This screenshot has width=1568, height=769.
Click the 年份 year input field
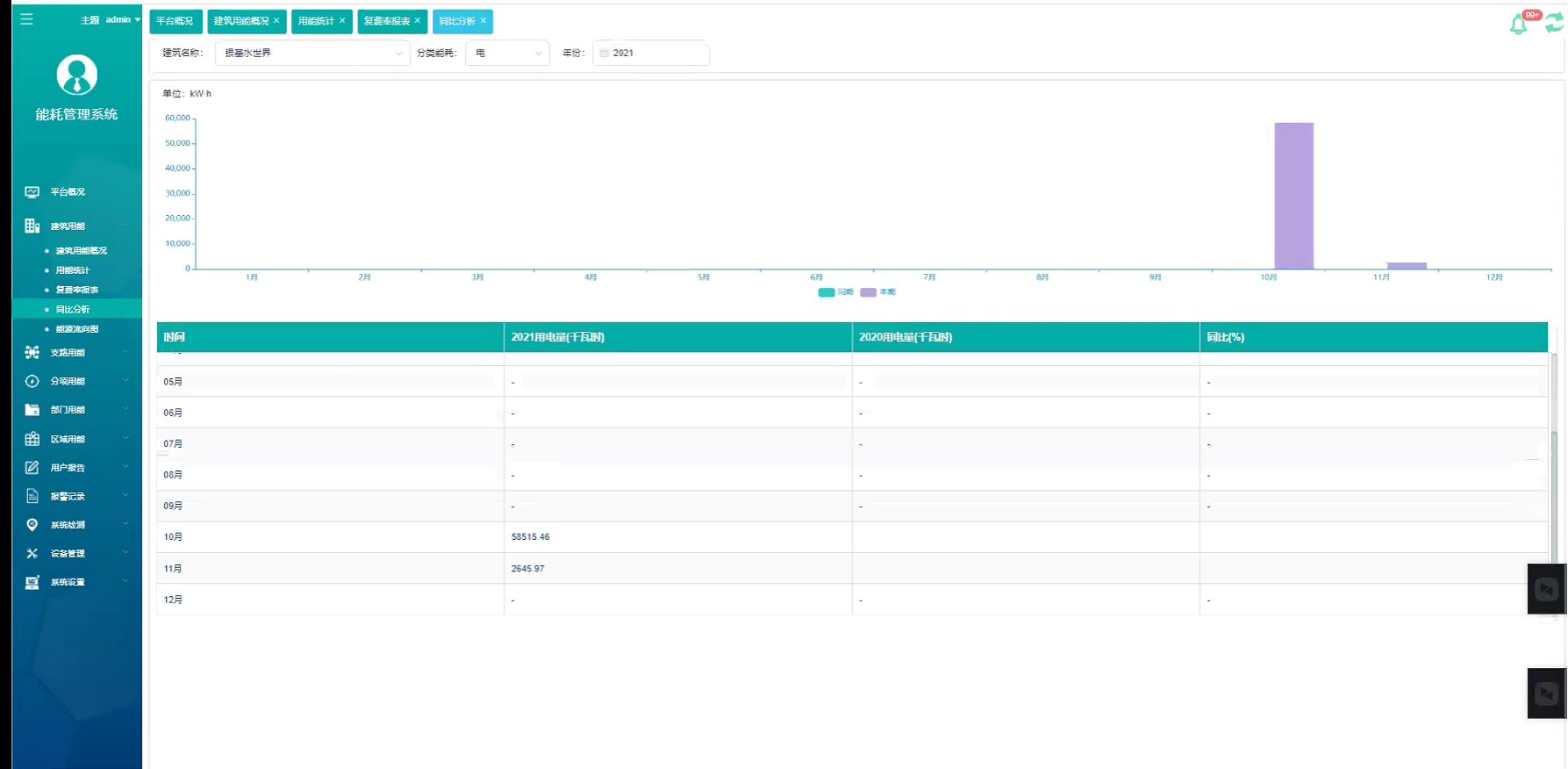652,53
